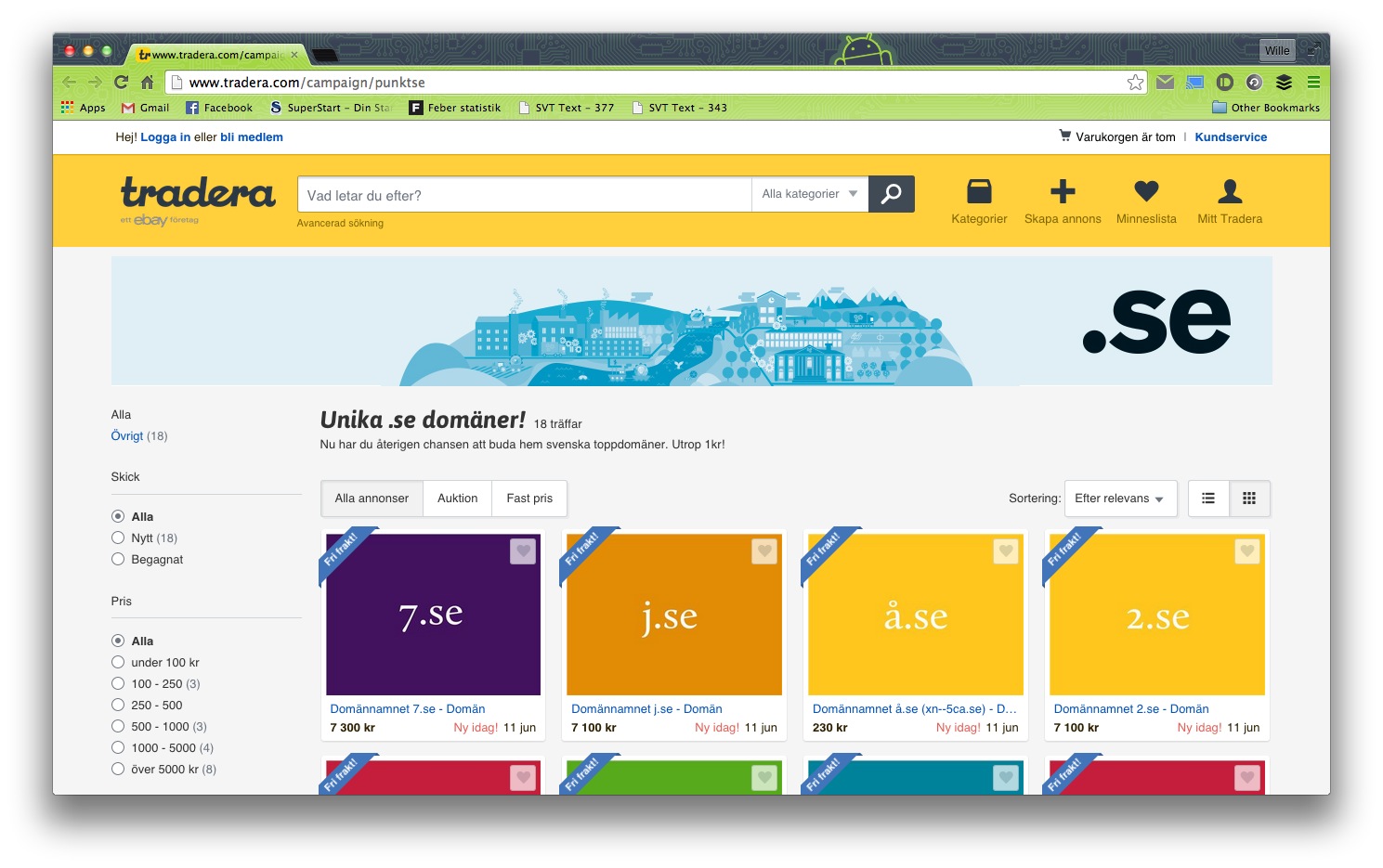Screen dimensions: 1383x868
Task: Open SuperStart bookmark
Action: click(x=331, y=108)
